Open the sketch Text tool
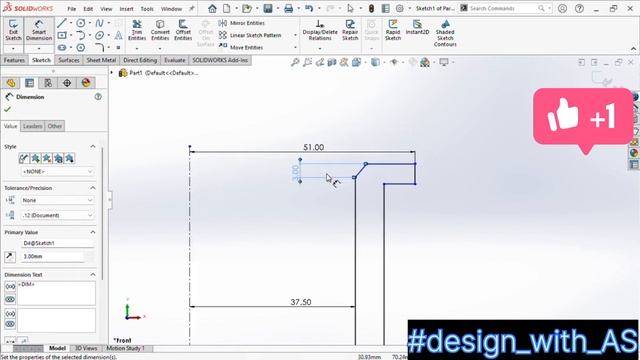 click(118, 36)
